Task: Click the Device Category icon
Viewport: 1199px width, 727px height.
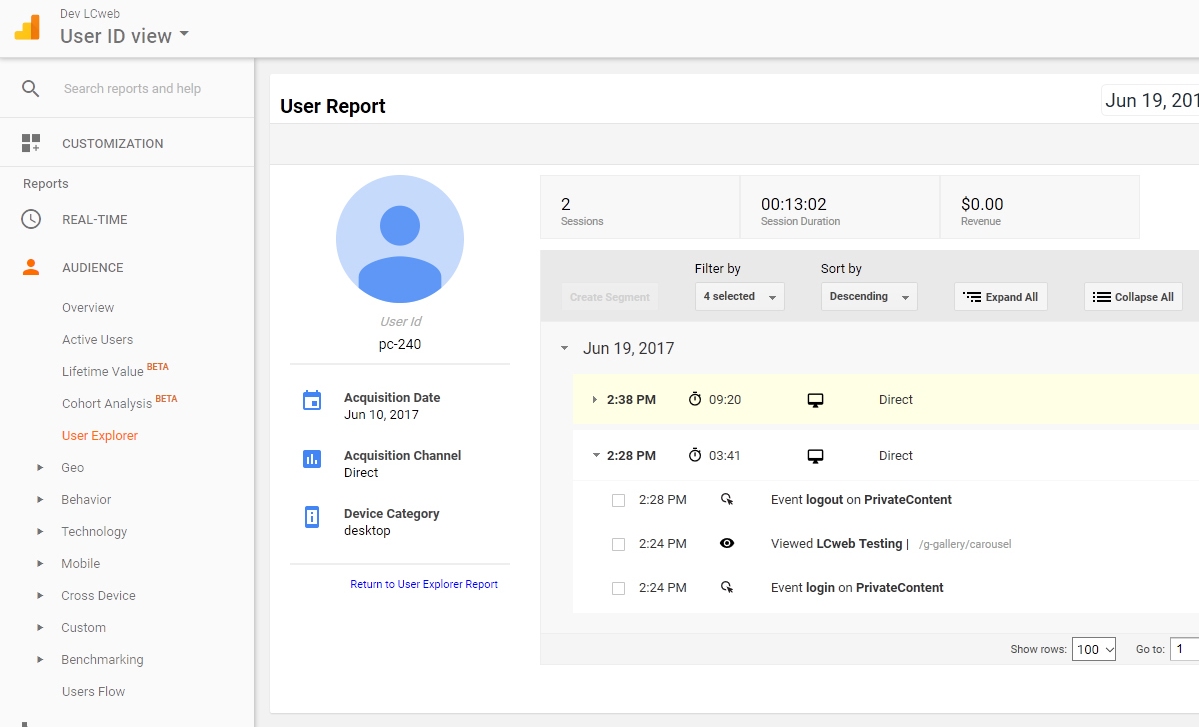Action: pos(312,517)
